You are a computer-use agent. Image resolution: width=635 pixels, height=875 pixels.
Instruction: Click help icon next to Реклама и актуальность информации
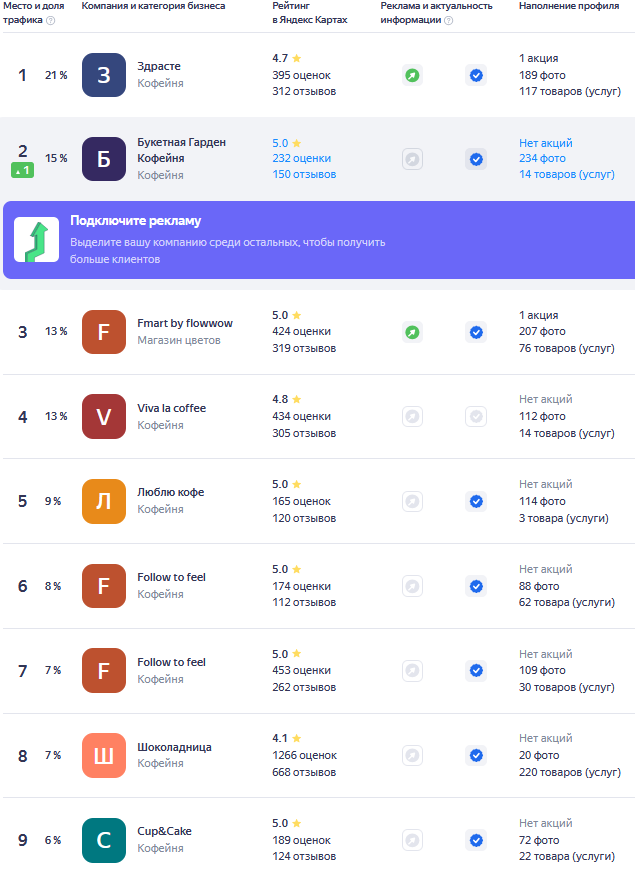tap(448, 21)
